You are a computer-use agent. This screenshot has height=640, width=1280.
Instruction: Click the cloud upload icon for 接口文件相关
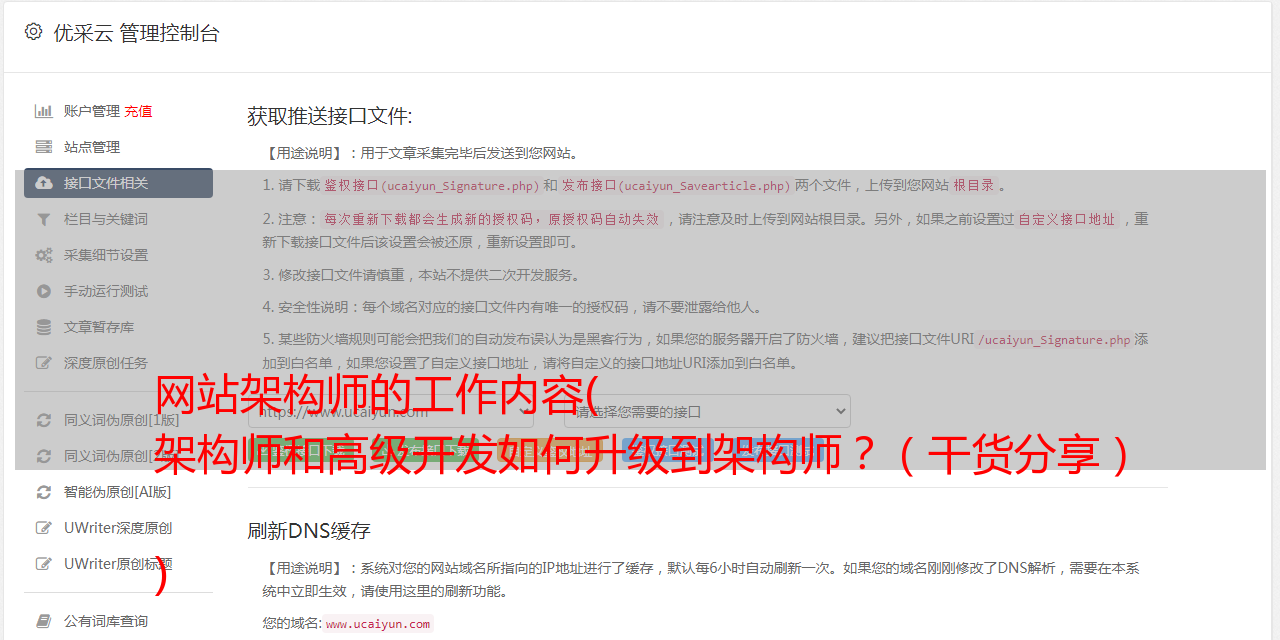[44, 183]
